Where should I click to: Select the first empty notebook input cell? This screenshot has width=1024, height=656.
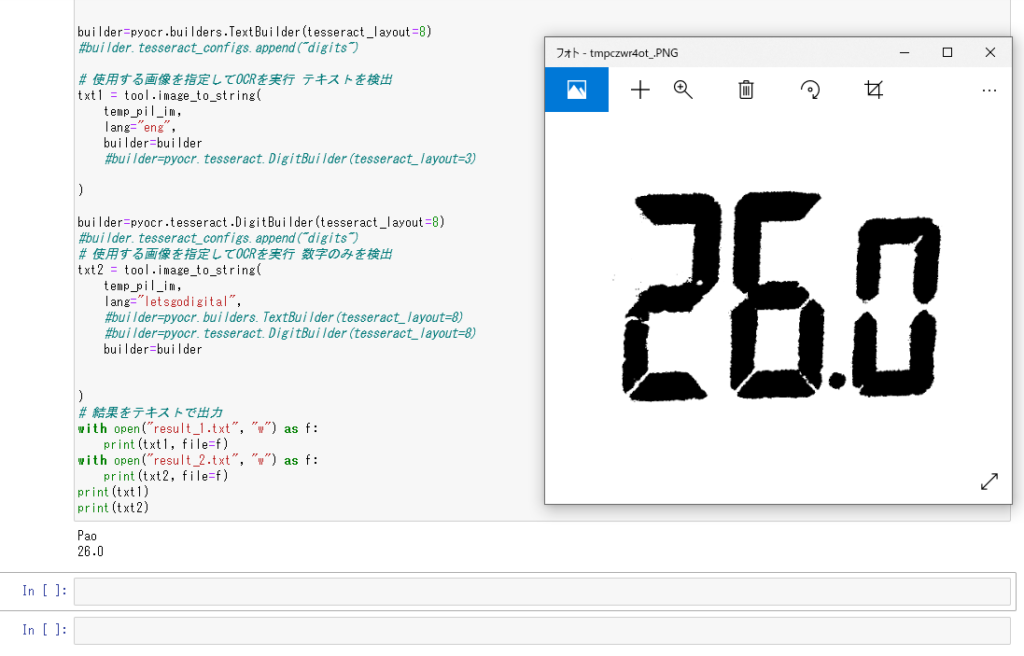coord(542,591)
